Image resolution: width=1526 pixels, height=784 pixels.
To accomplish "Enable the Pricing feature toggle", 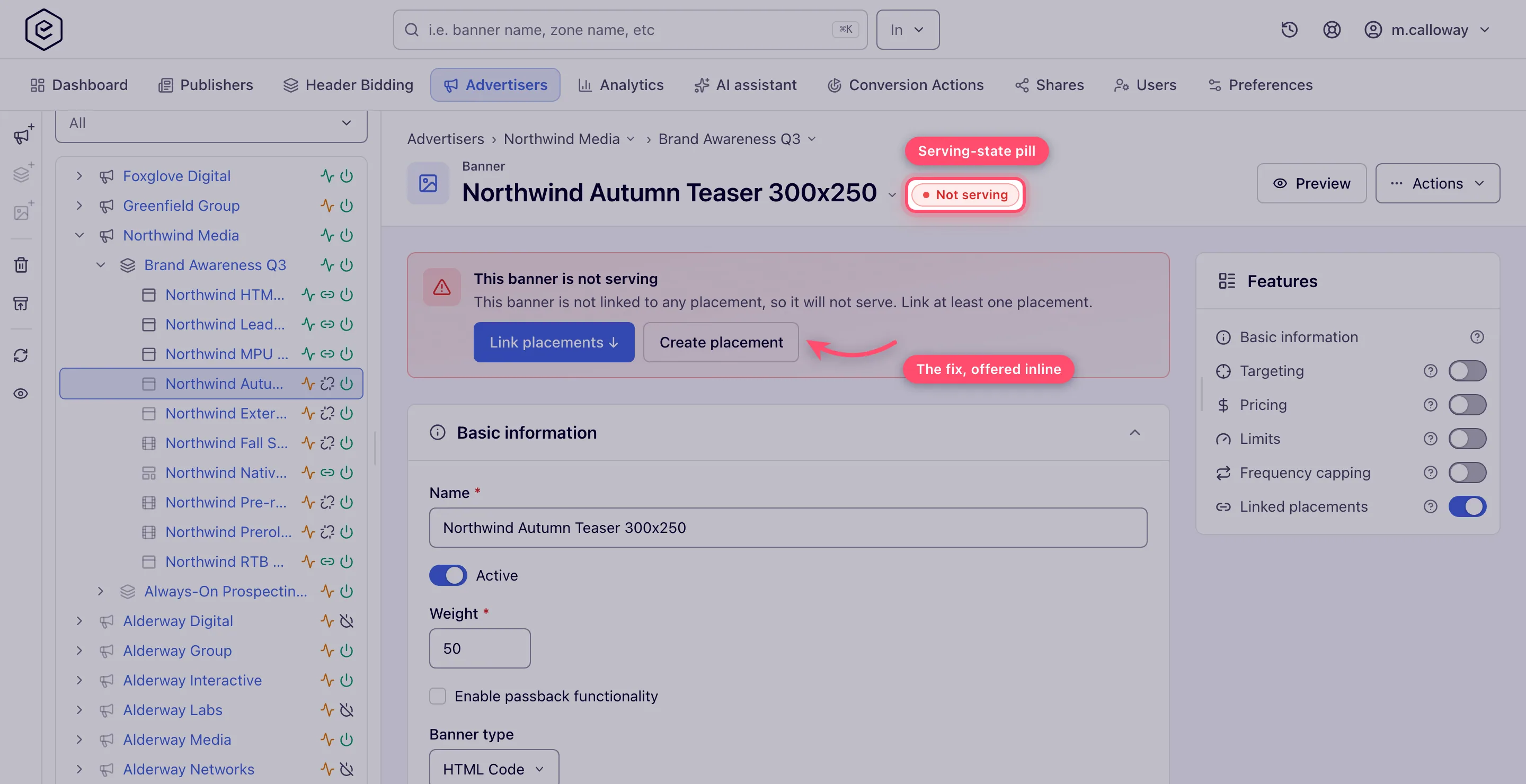I will [1467, 405].
